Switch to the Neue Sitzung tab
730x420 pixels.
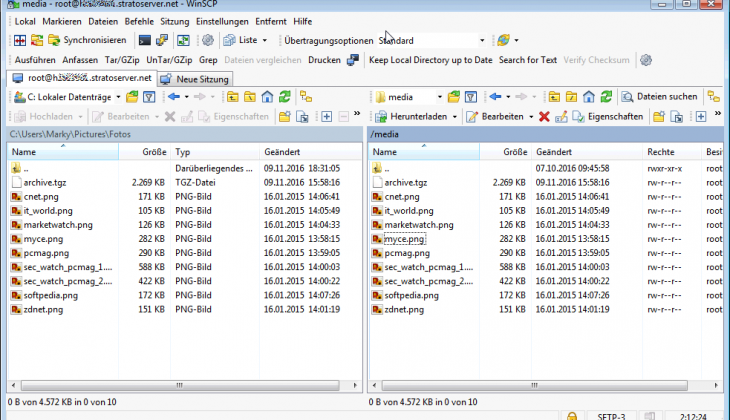(196, 78)
